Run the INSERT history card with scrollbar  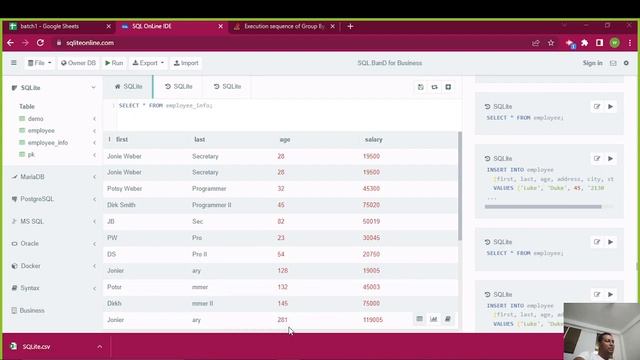point(611,158)
